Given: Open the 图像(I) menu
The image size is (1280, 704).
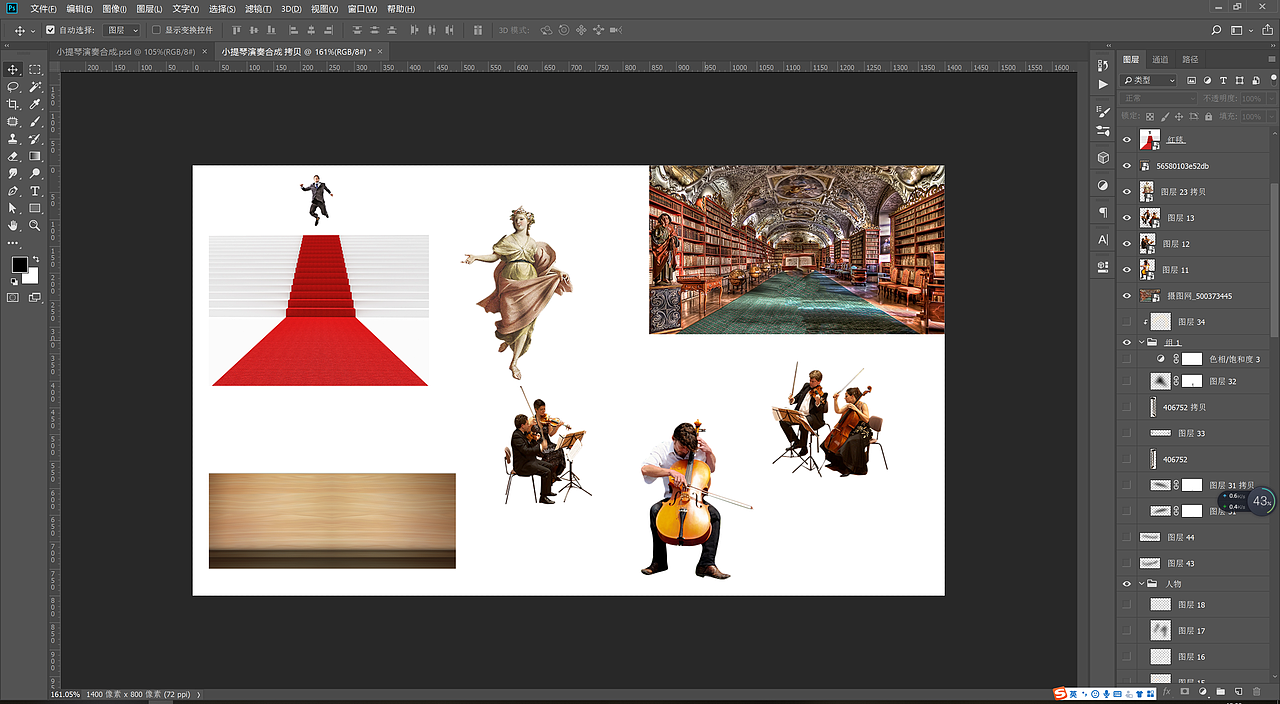Looking at the screenshot, I should tap(115, 8).
